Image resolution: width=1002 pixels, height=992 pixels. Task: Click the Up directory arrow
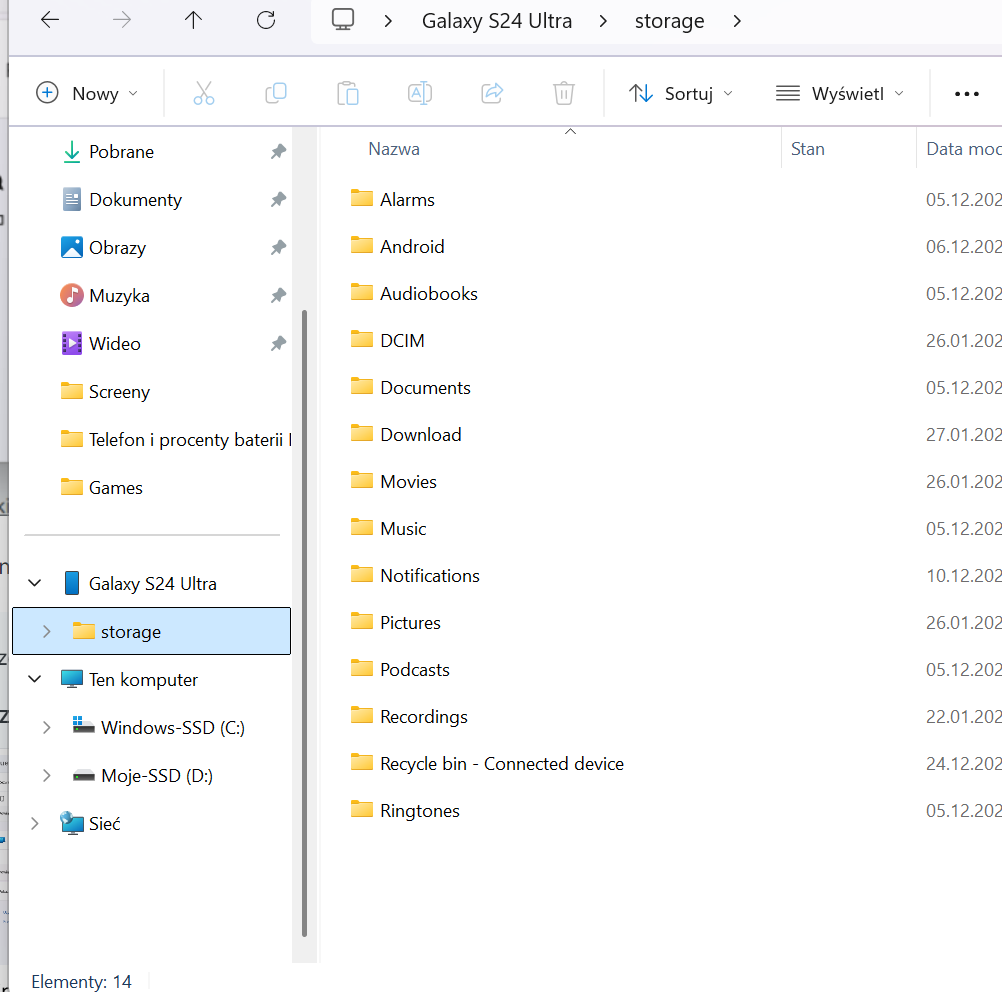click(194, 21)
